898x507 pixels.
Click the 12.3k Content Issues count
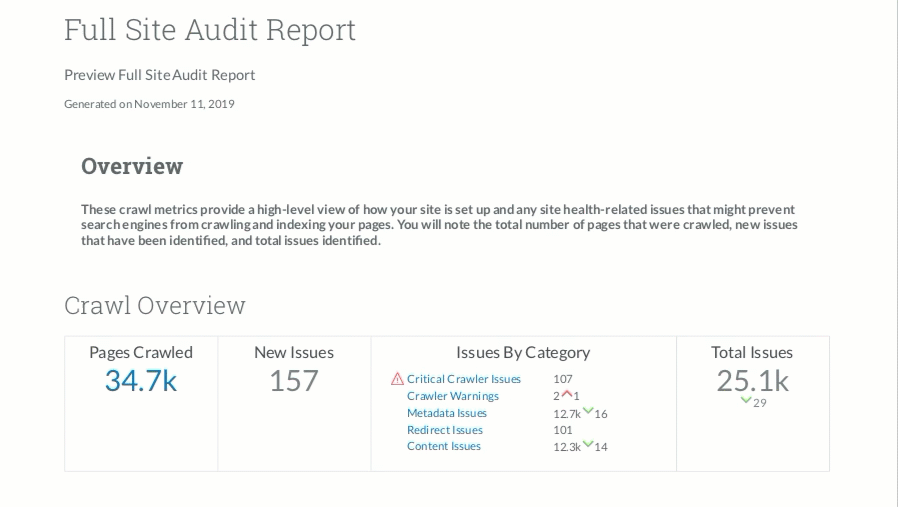pyautogui.click(x=566, y=447)
